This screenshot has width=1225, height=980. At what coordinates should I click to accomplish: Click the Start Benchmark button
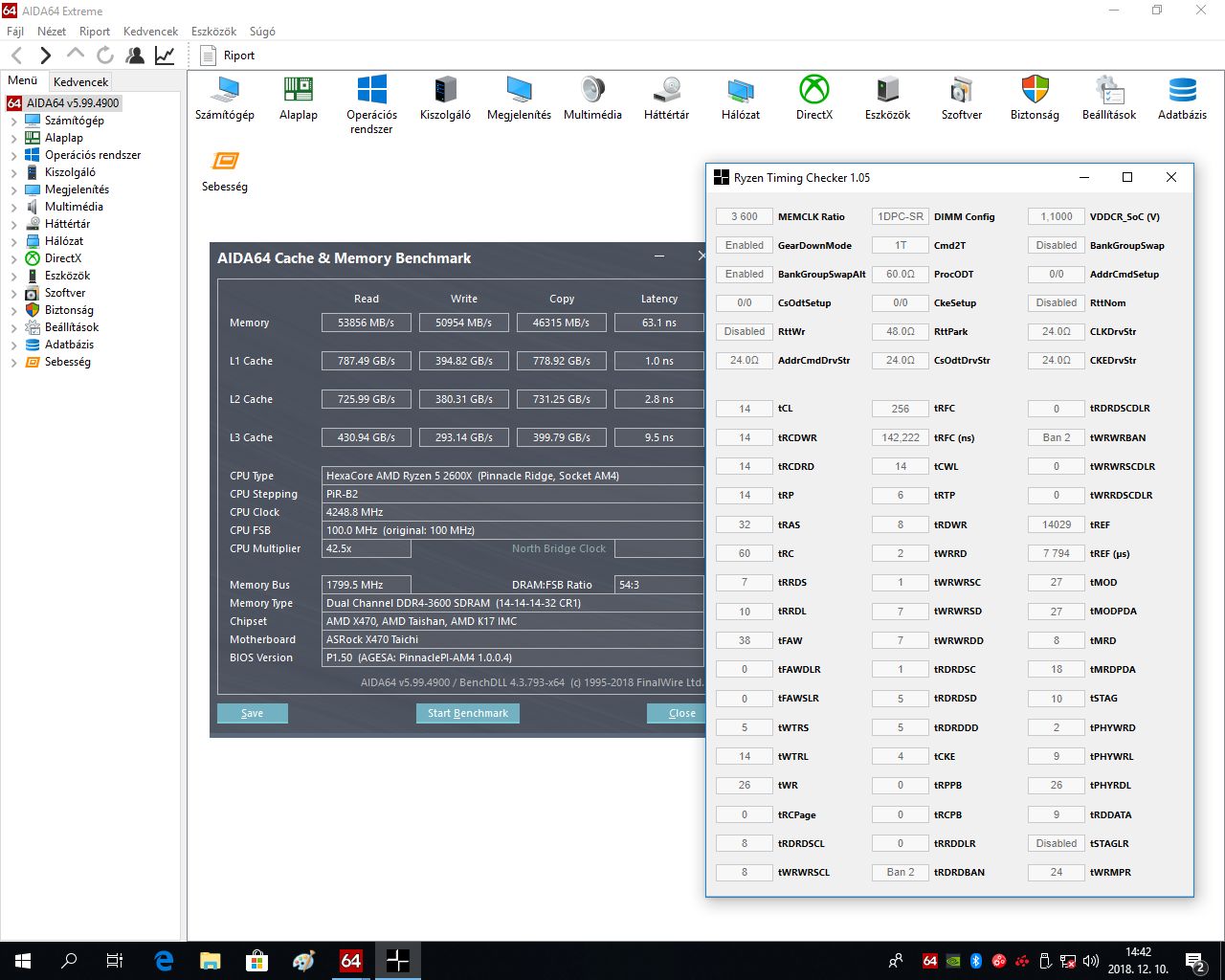[x=468, y=713]
